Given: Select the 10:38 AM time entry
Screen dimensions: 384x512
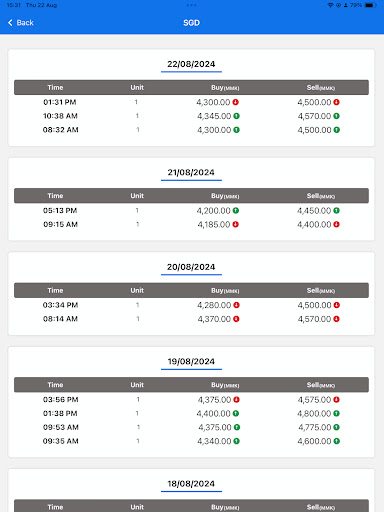Looking at the screenshot, I should coord(60,116).
